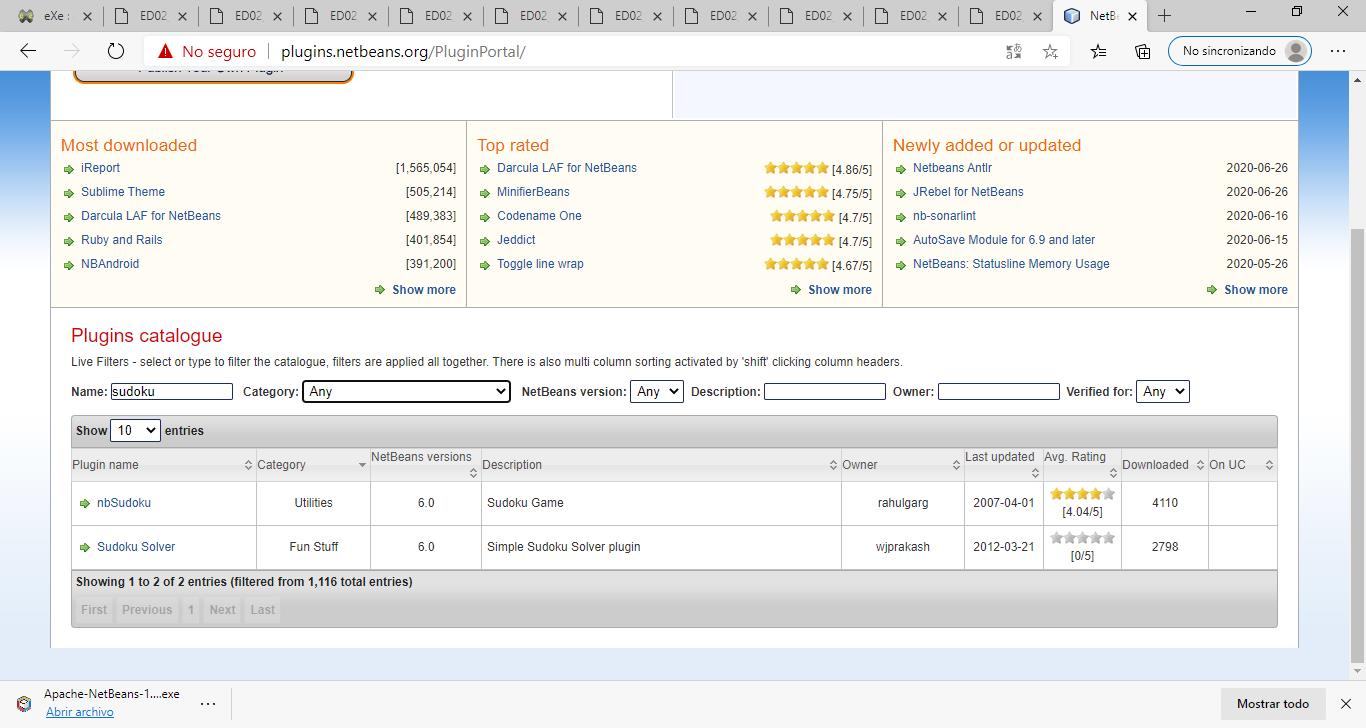1366x728 pixels.
Task: Sort by Owner column header
Action: 902,465
